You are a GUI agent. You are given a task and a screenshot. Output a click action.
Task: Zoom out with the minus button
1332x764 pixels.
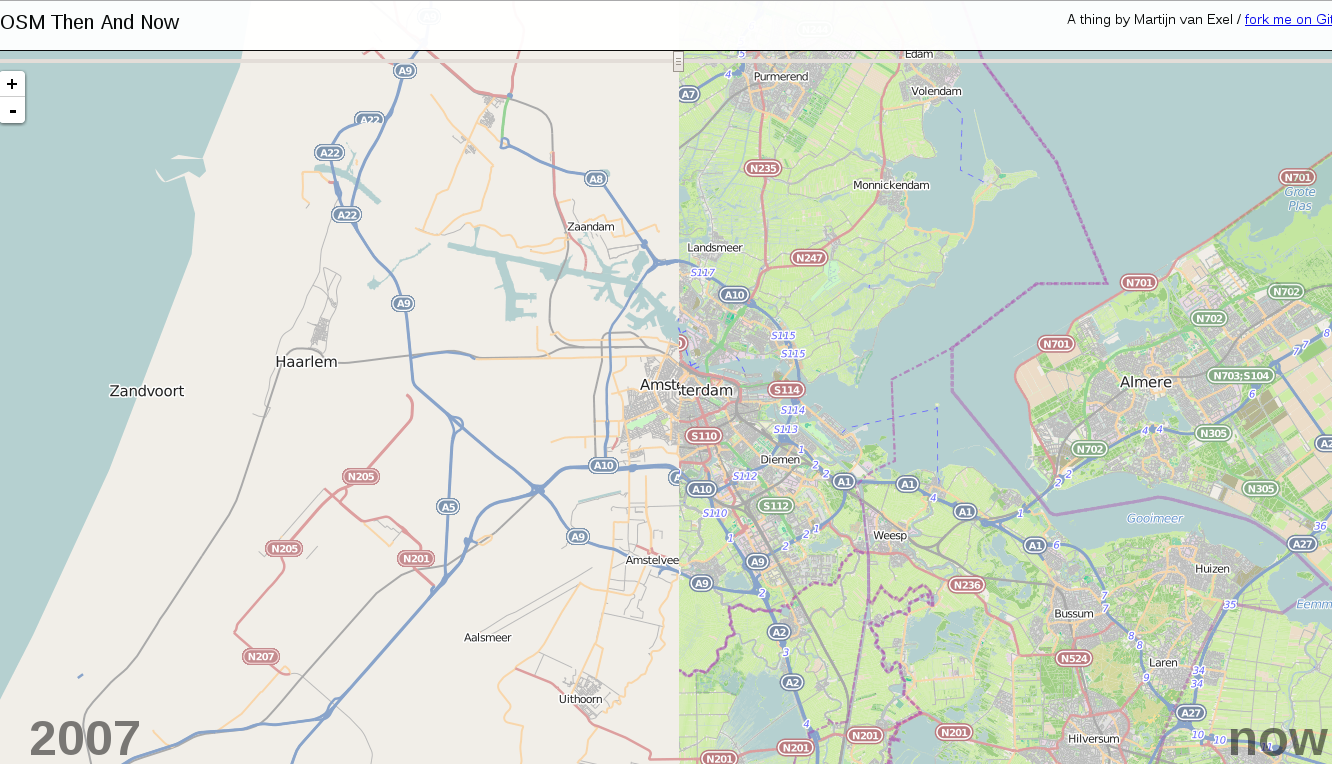tap(12, 110)
